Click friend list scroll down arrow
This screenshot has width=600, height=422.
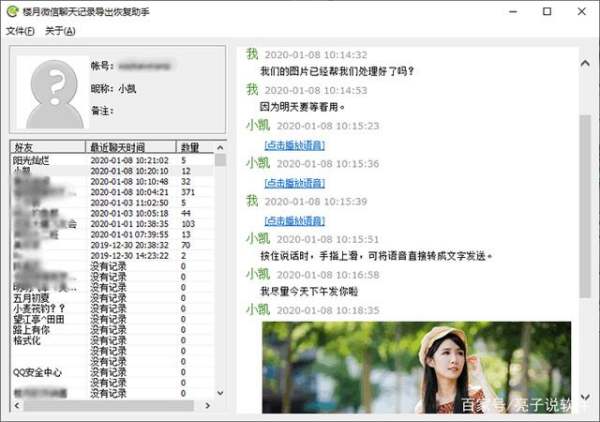point(220,393)
